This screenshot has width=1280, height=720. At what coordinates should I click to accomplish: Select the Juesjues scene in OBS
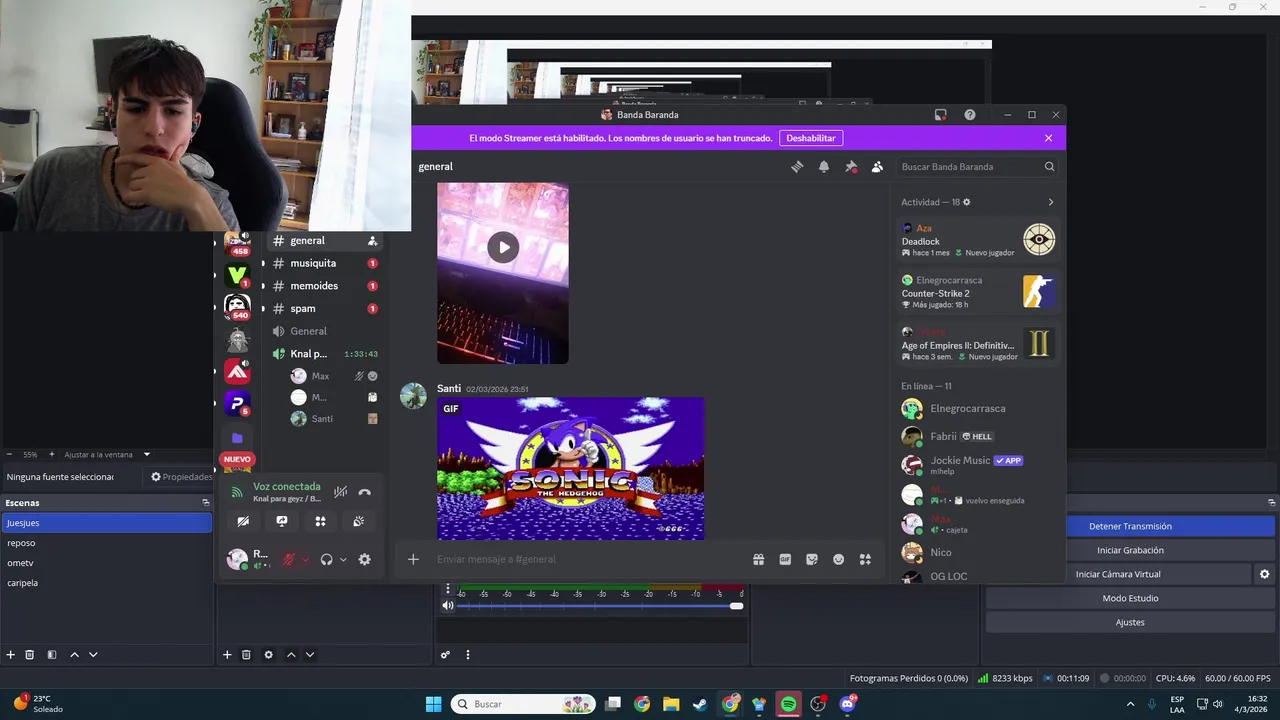pyautogui.click(x=106, y=523)
